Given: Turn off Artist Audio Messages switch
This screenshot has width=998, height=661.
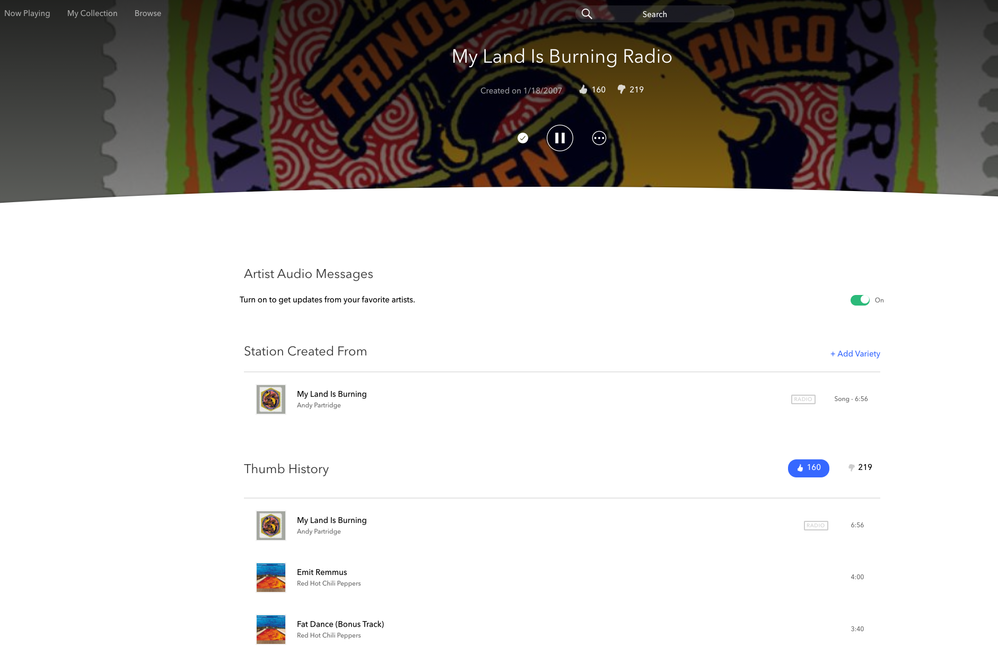Looking at the screenshot, I should tap(860, 300).
